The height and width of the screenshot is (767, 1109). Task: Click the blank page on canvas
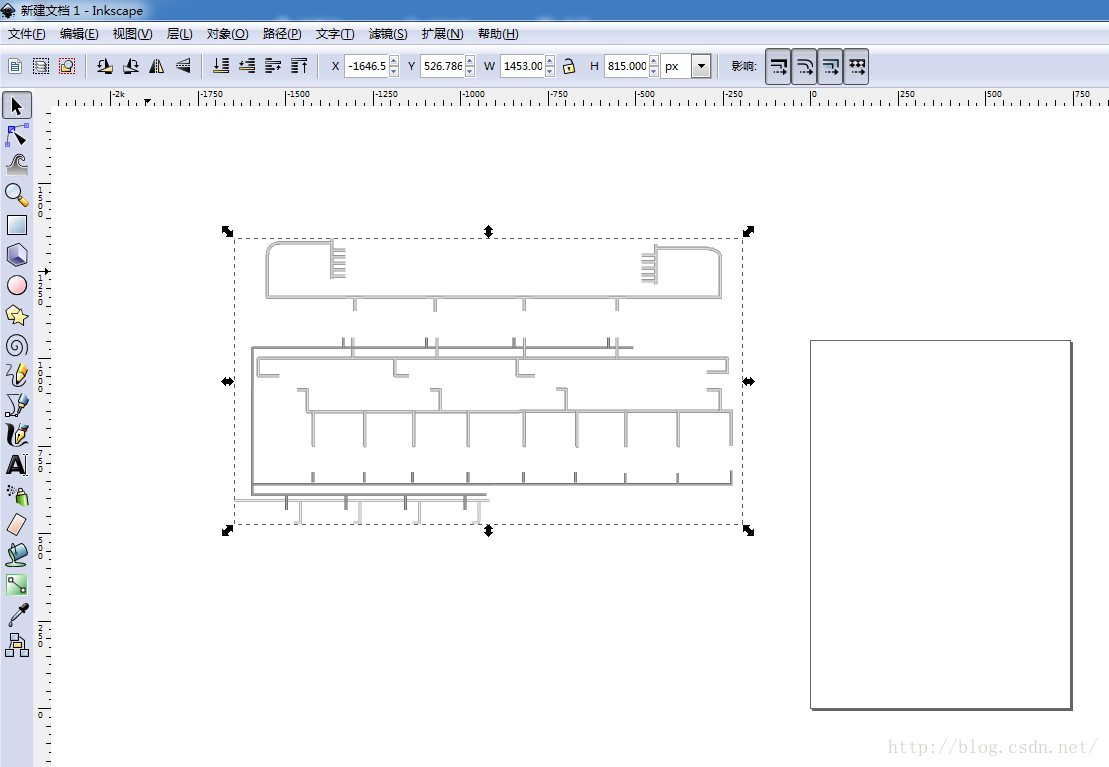(x=941, y=524)
